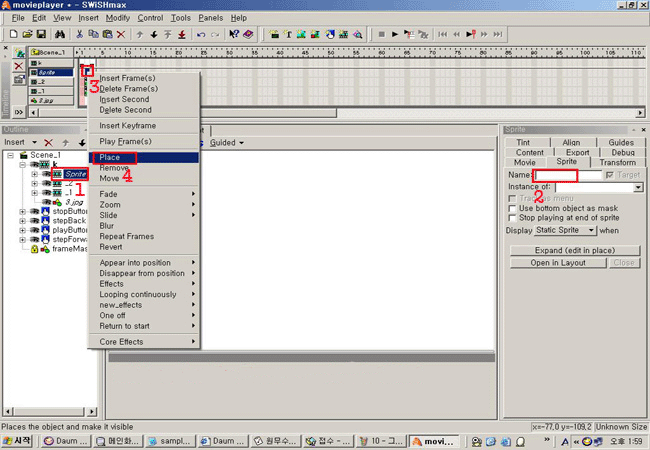This screenshot has height=450, width=650.
Task: Click the Insert Scene clapperboard icon
Action: [x=274, y=34]
